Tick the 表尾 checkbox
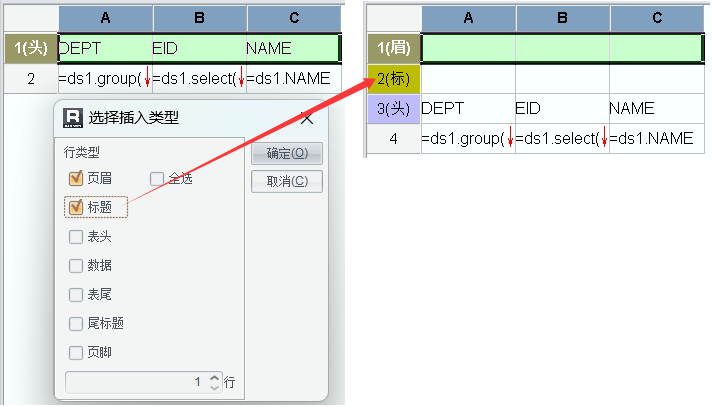 76,295
